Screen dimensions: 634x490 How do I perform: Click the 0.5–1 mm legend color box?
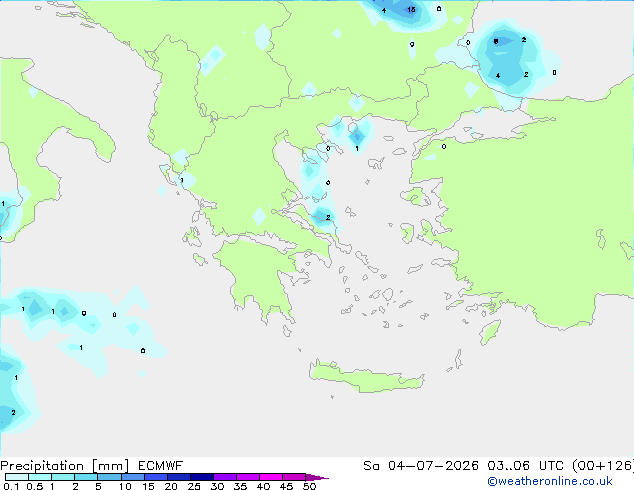[40, 477]
